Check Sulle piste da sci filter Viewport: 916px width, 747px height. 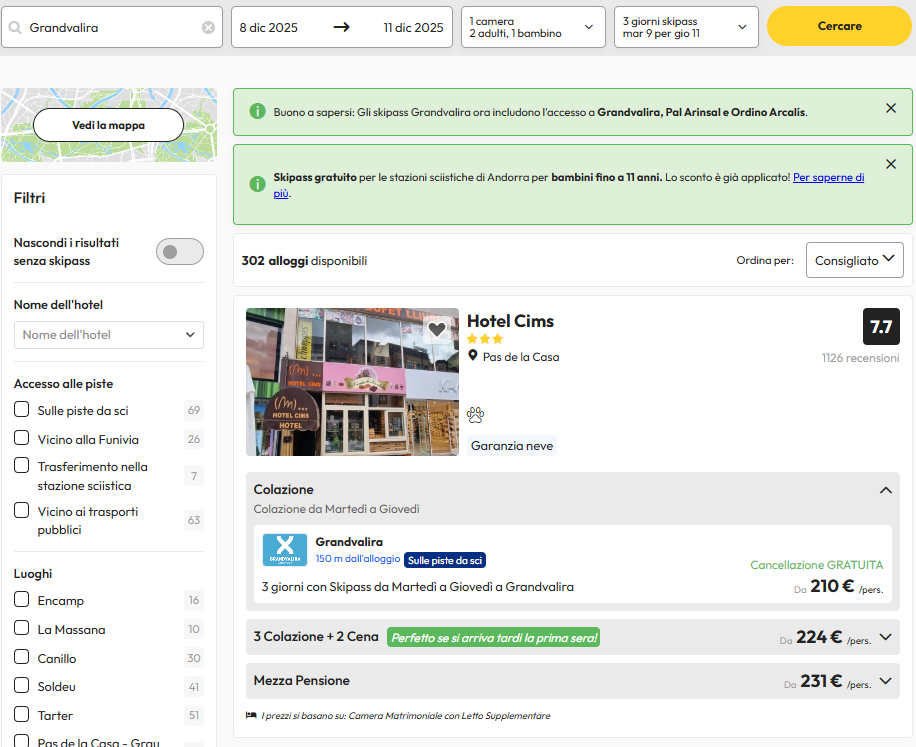22,409
